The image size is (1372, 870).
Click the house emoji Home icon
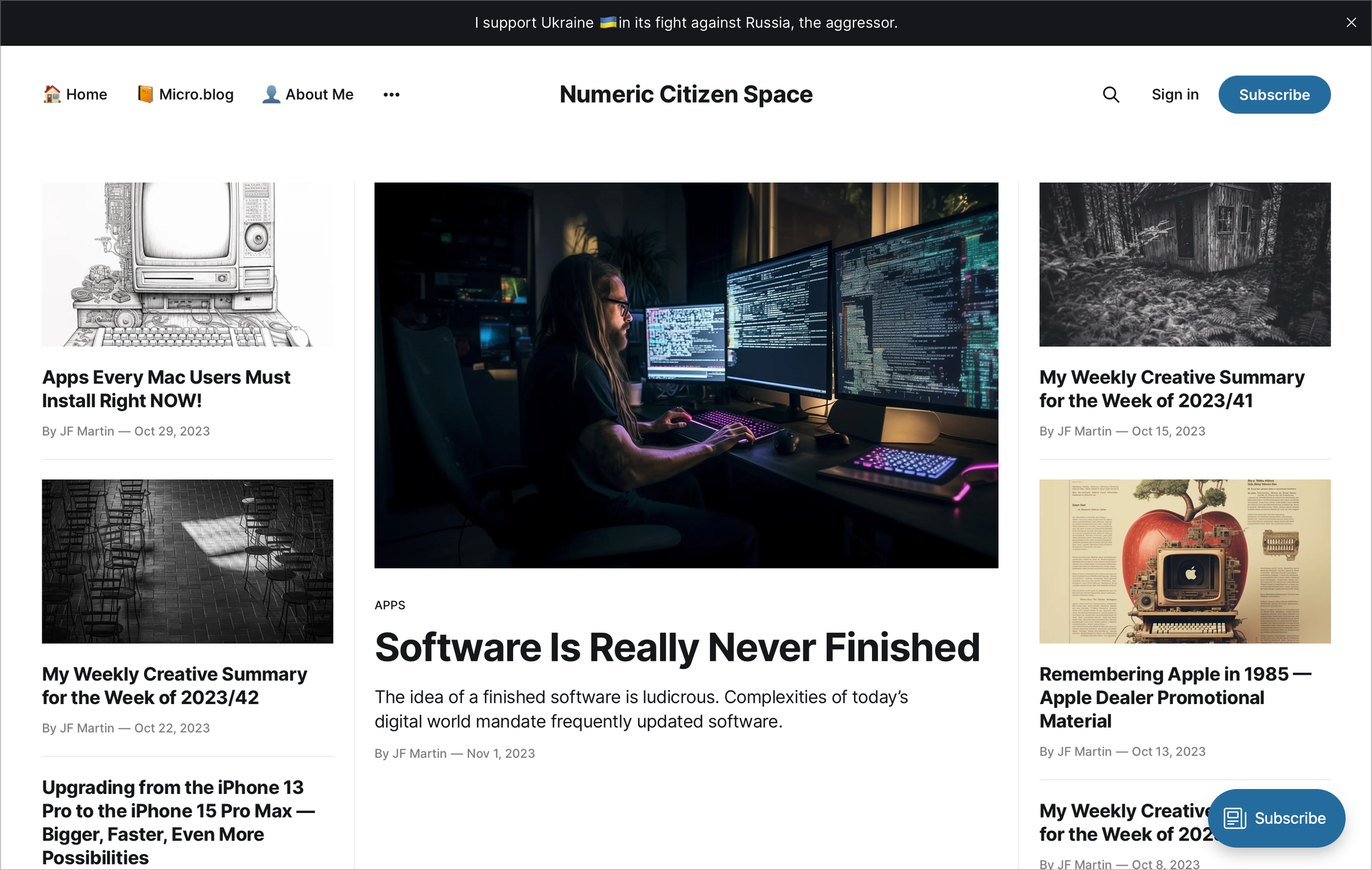(x=52, y=94)
